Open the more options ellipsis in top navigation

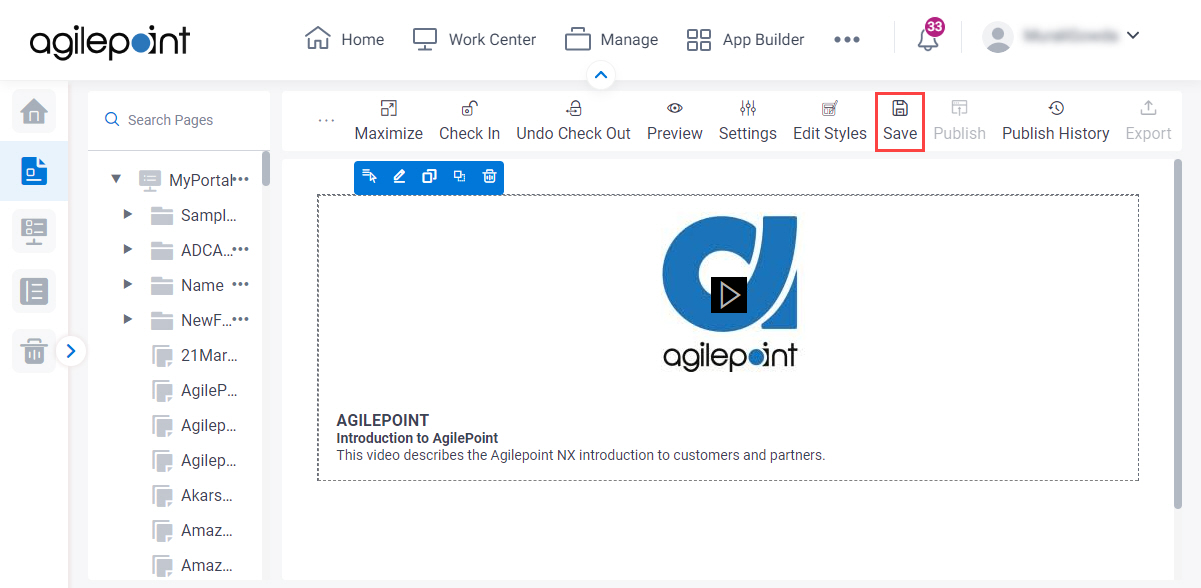847,39
